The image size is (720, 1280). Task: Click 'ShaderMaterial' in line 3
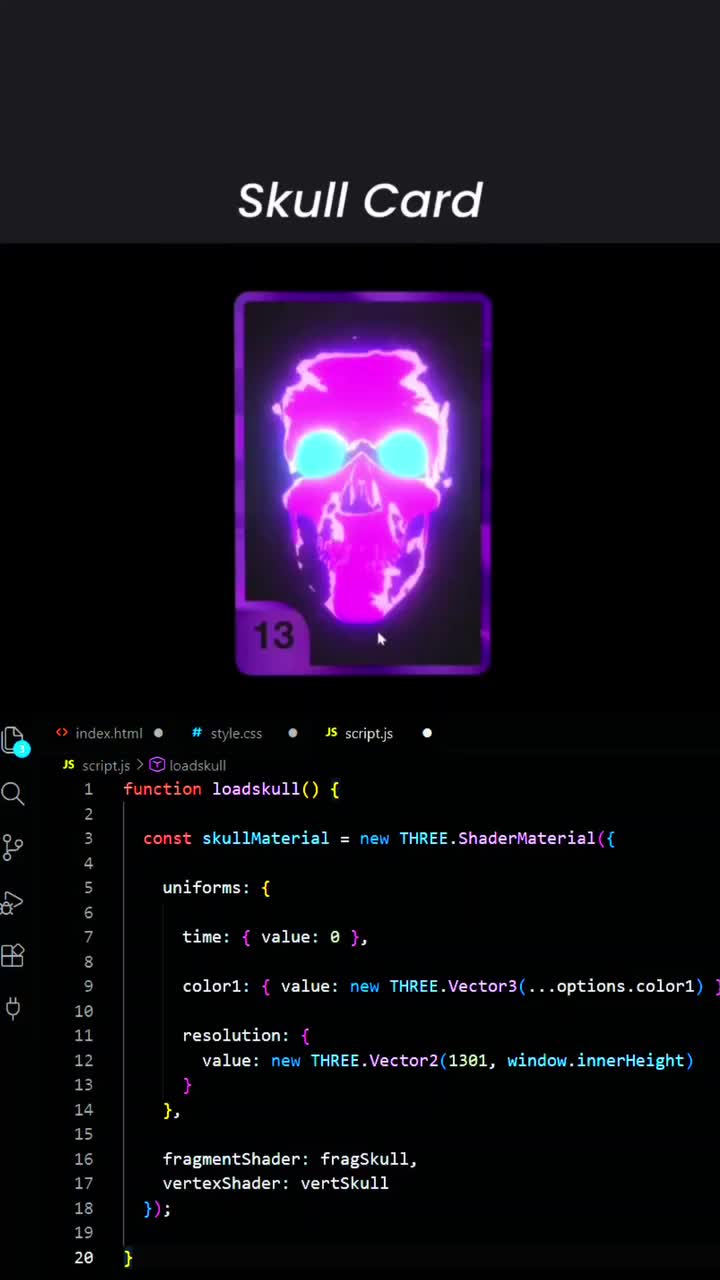527,838
